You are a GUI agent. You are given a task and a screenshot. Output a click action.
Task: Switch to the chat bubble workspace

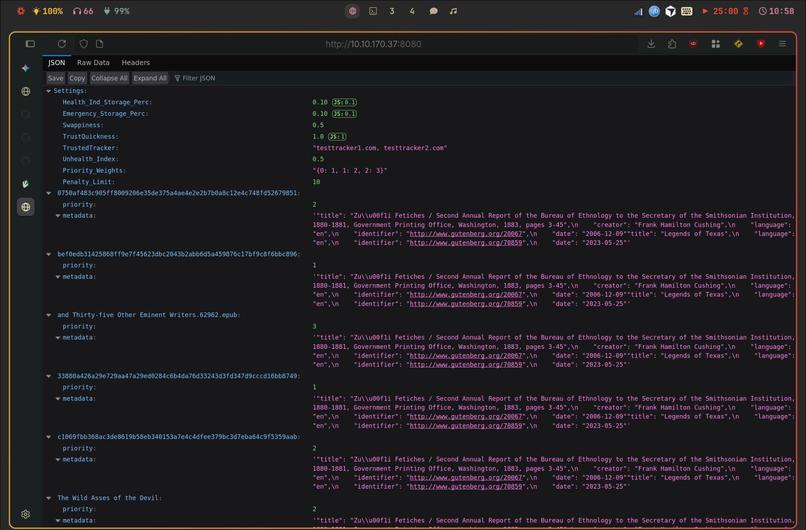433,11
